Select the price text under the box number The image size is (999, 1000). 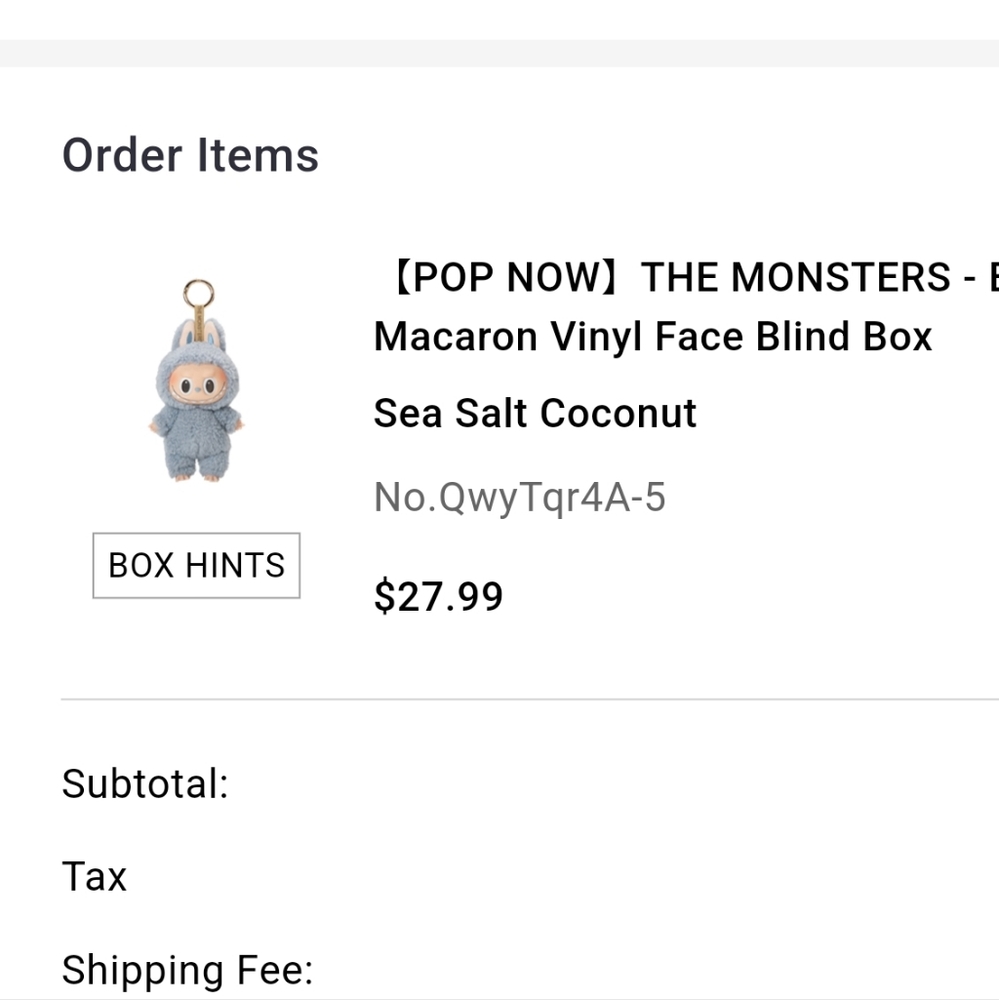click(x=439, y=596)
